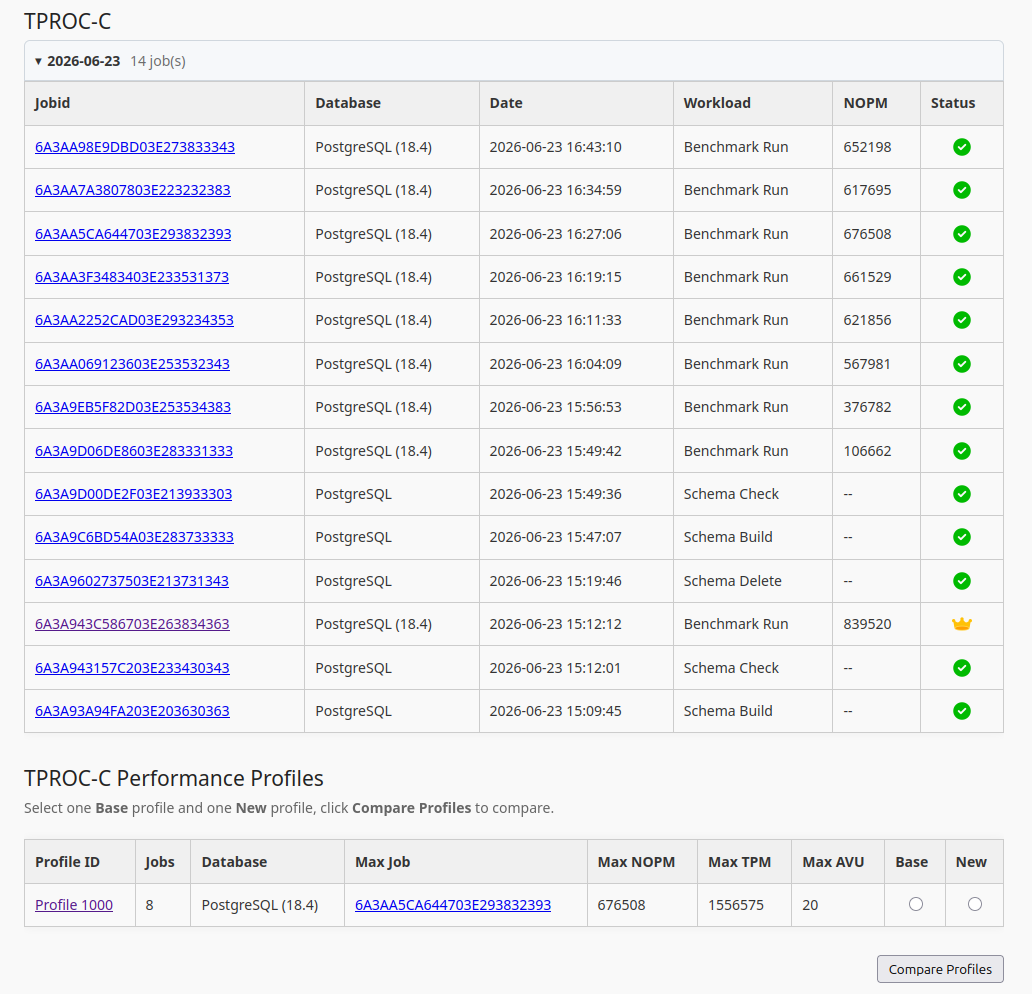The width and height of the screenshot is (1032, 994).
Task: Click green check status for NOPM 661529
Action: pyautogui.click(x=962, y=277)
